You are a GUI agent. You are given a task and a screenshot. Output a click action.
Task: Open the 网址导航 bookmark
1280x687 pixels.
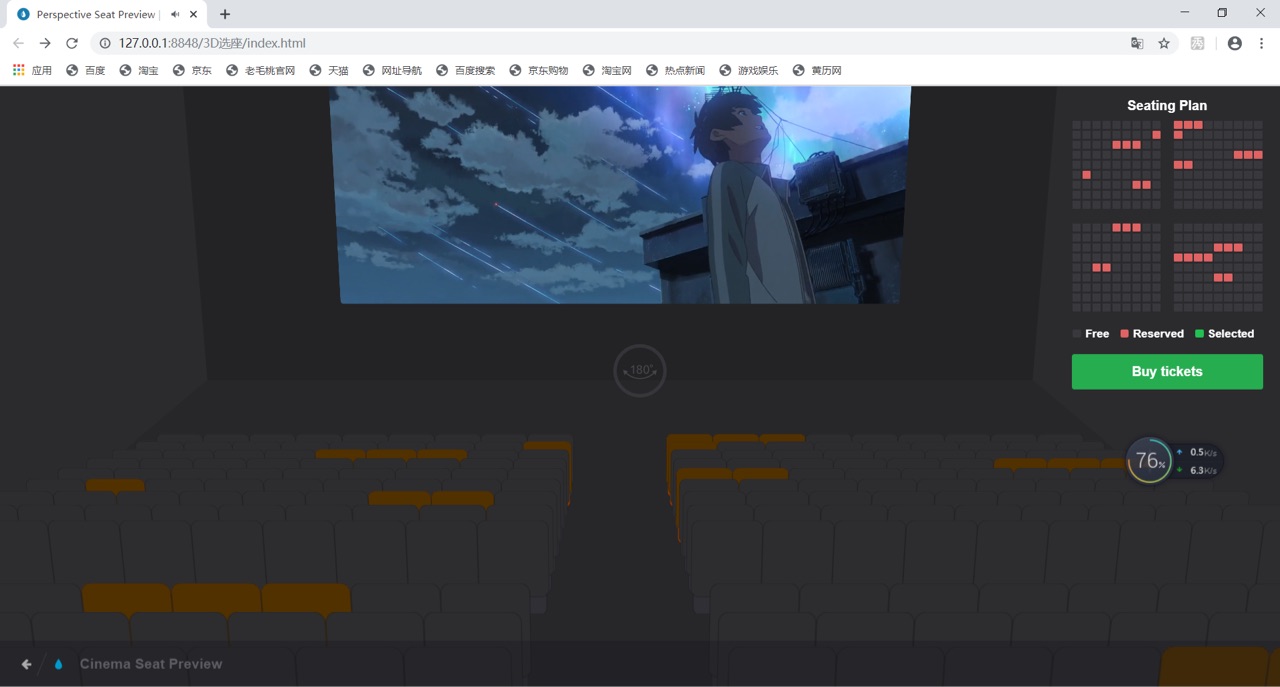(392, 70)
